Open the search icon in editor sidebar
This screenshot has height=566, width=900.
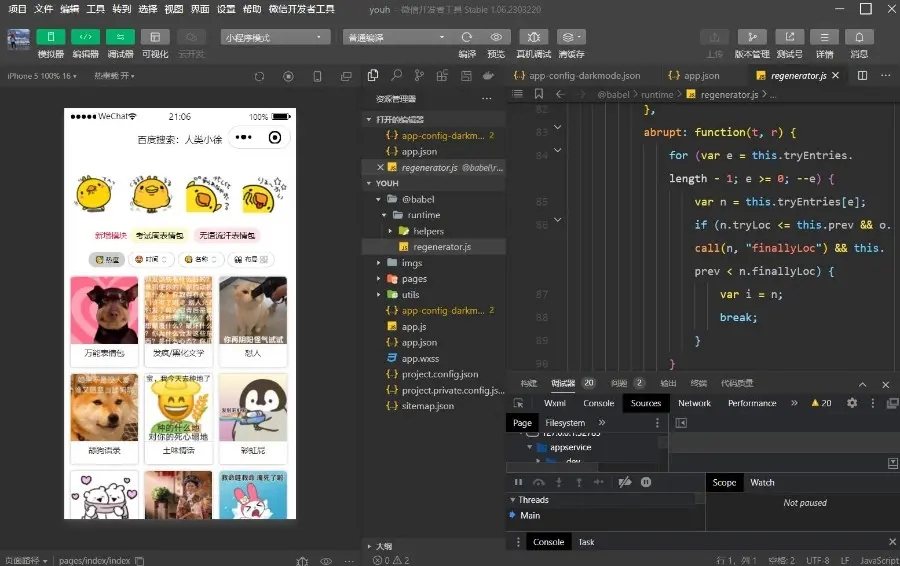click(396, 75)
